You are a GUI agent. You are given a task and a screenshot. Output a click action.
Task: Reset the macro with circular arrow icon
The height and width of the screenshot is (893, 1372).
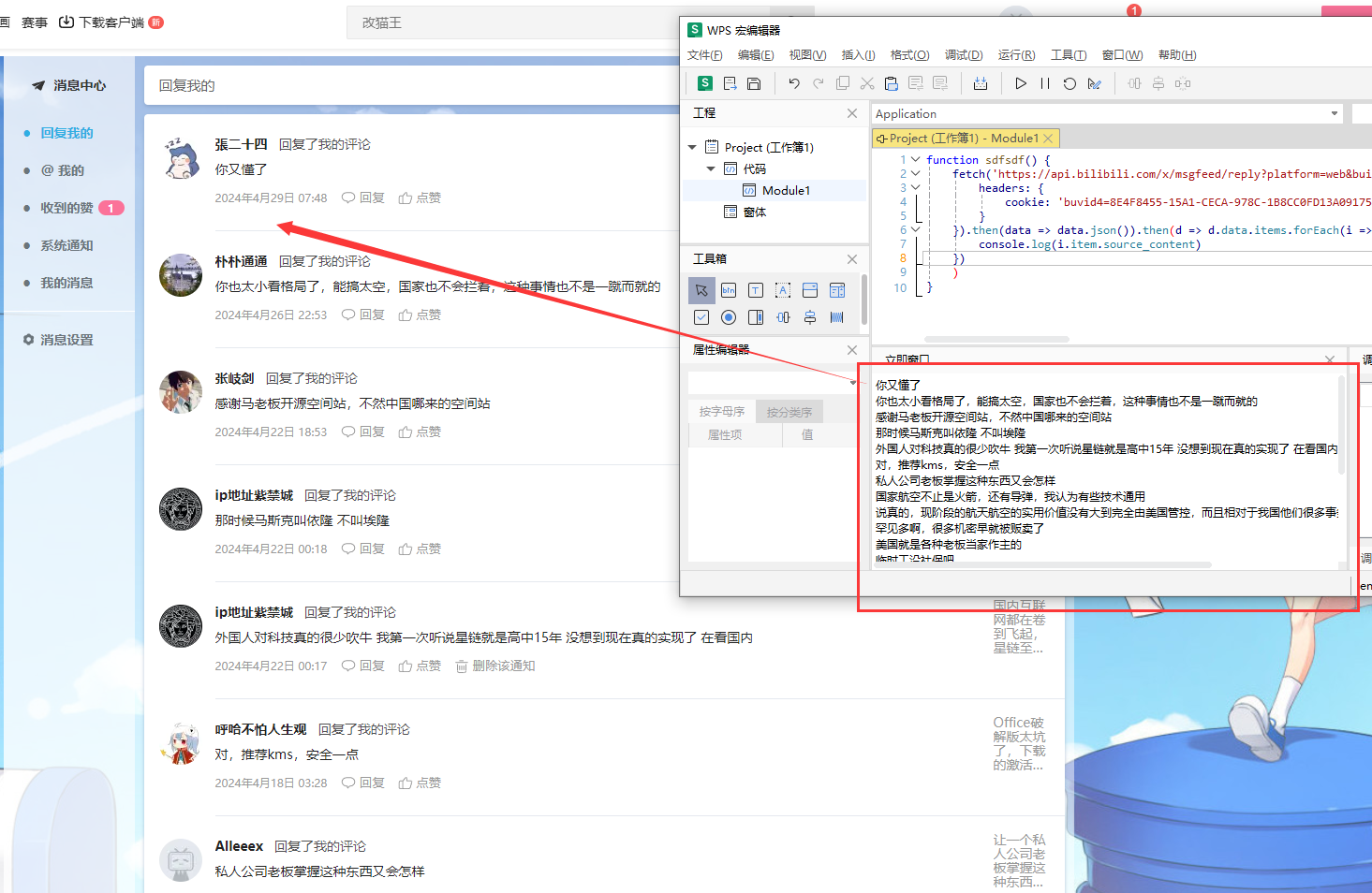pyautogui.click(x=1070, y=83)
